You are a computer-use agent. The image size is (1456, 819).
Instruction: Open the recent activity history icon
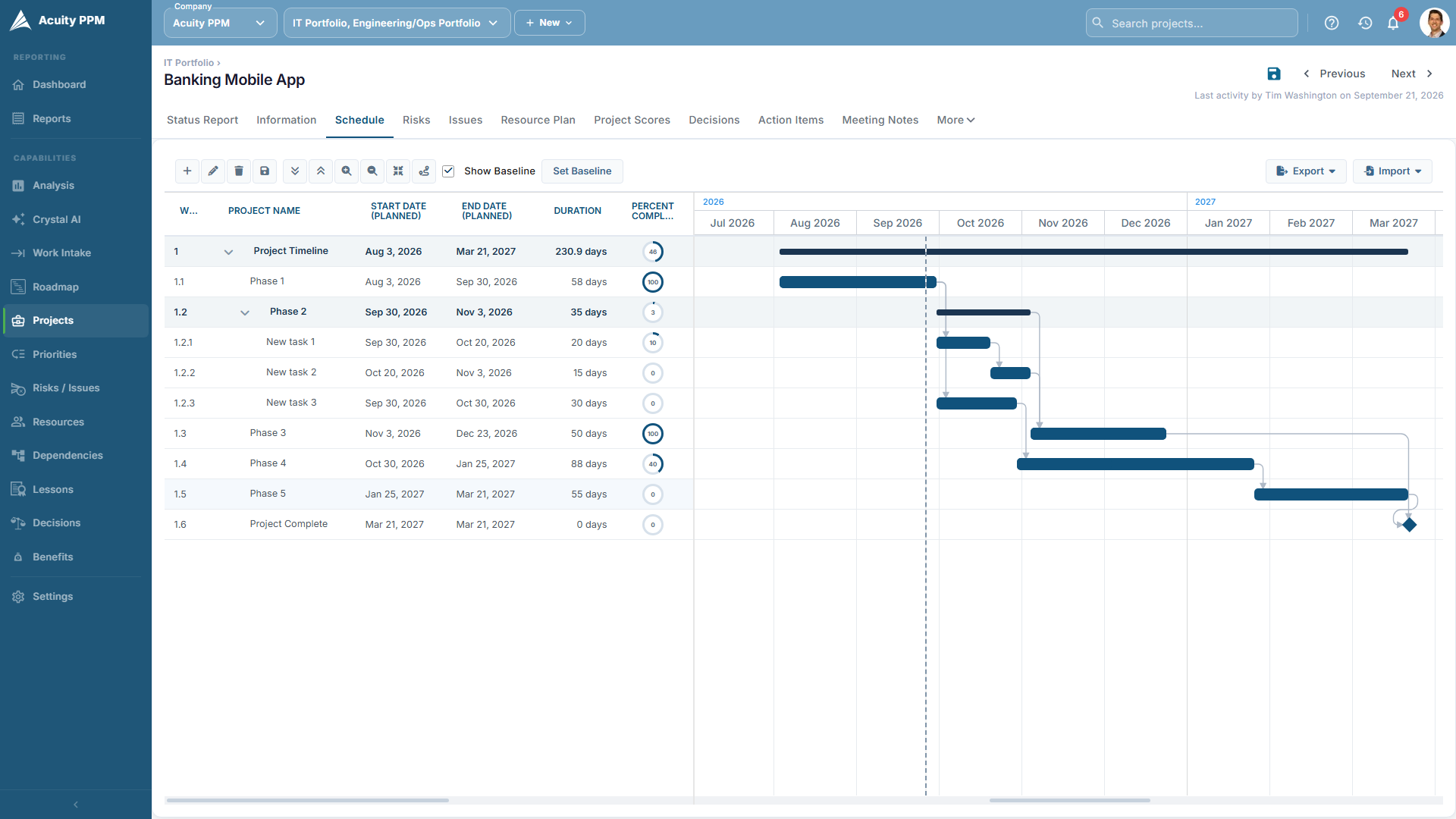[1365, 23]
